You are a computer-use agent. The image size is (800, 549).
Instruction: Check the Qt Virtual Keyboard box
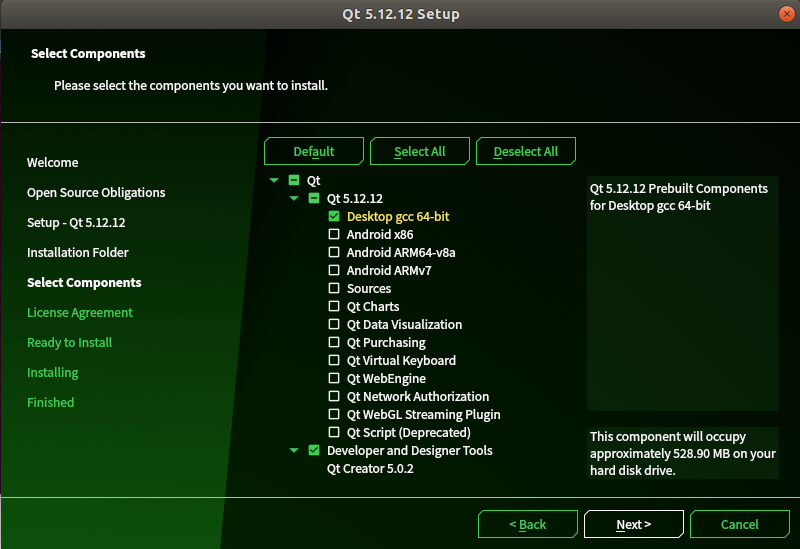pos(334,360)
